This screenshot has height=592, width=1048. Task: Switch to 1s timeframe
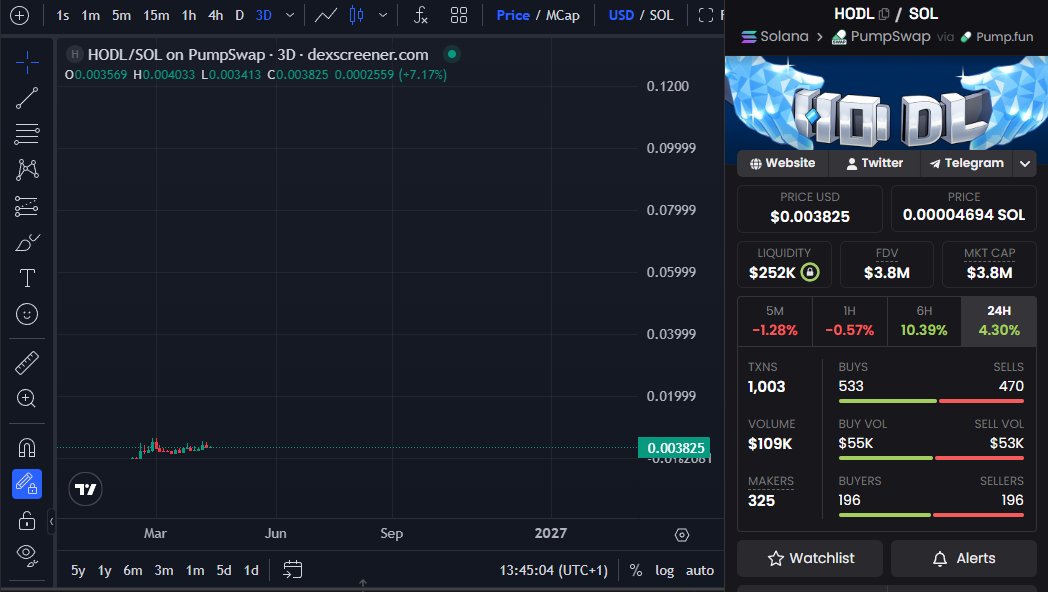(x=62, y=15)
